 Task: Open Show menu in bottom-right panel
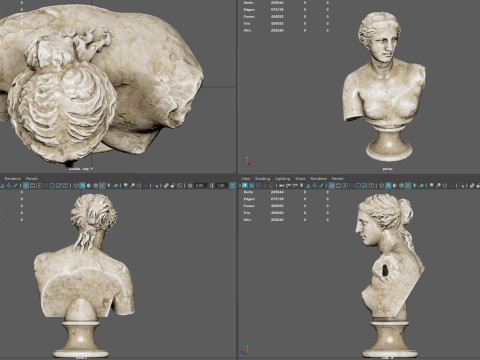pyautogui.click(x=300, y=179)
